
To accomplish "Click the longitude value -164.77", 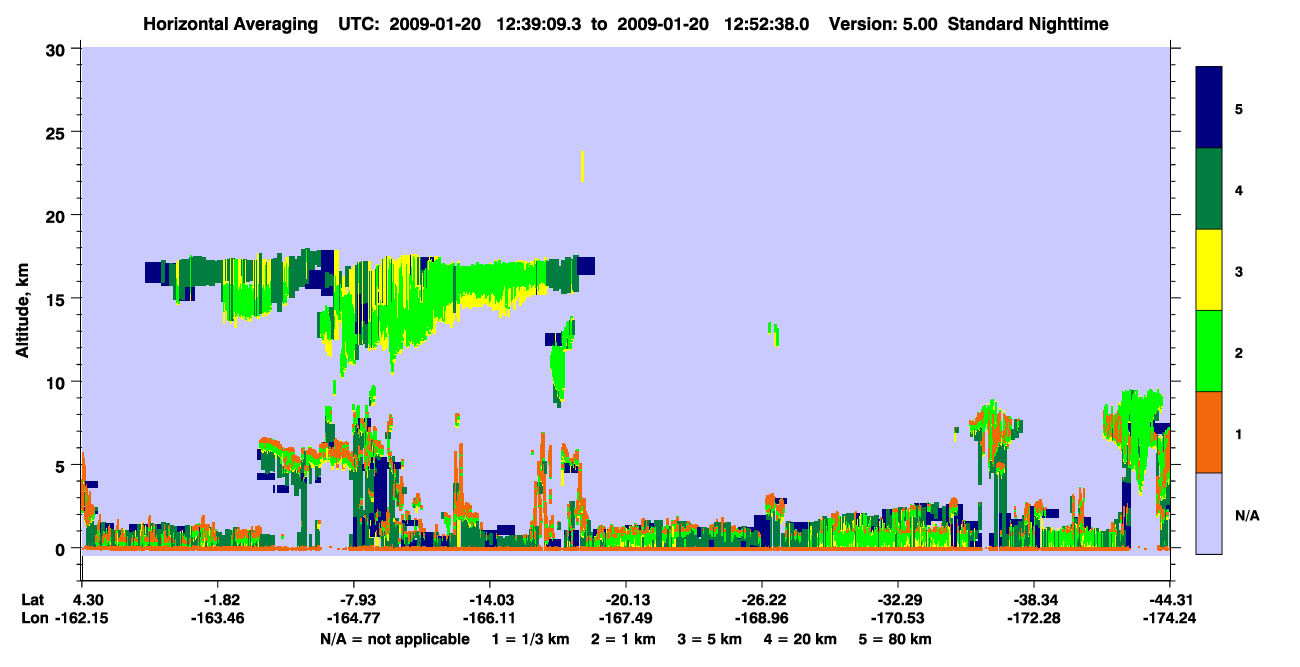I will coord(353,619).
